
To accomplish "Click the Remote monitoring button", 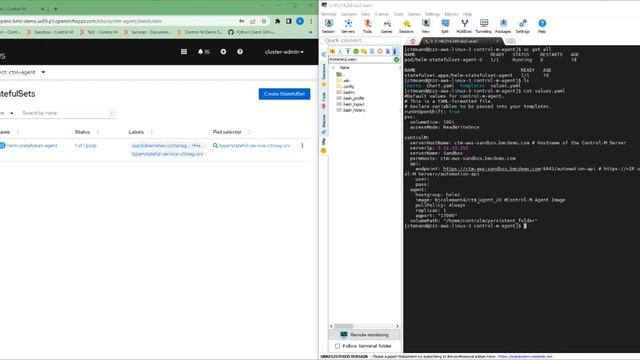I will [364, 335].
